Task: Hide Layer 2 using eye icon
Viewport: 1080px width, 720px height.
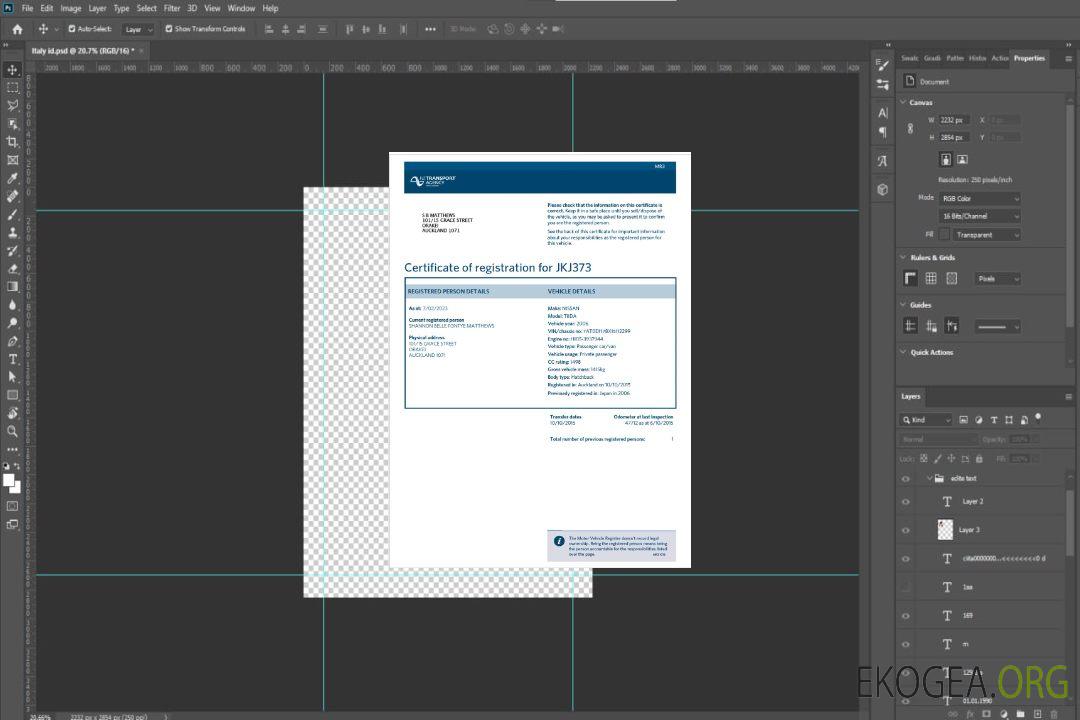Action: 906,502
